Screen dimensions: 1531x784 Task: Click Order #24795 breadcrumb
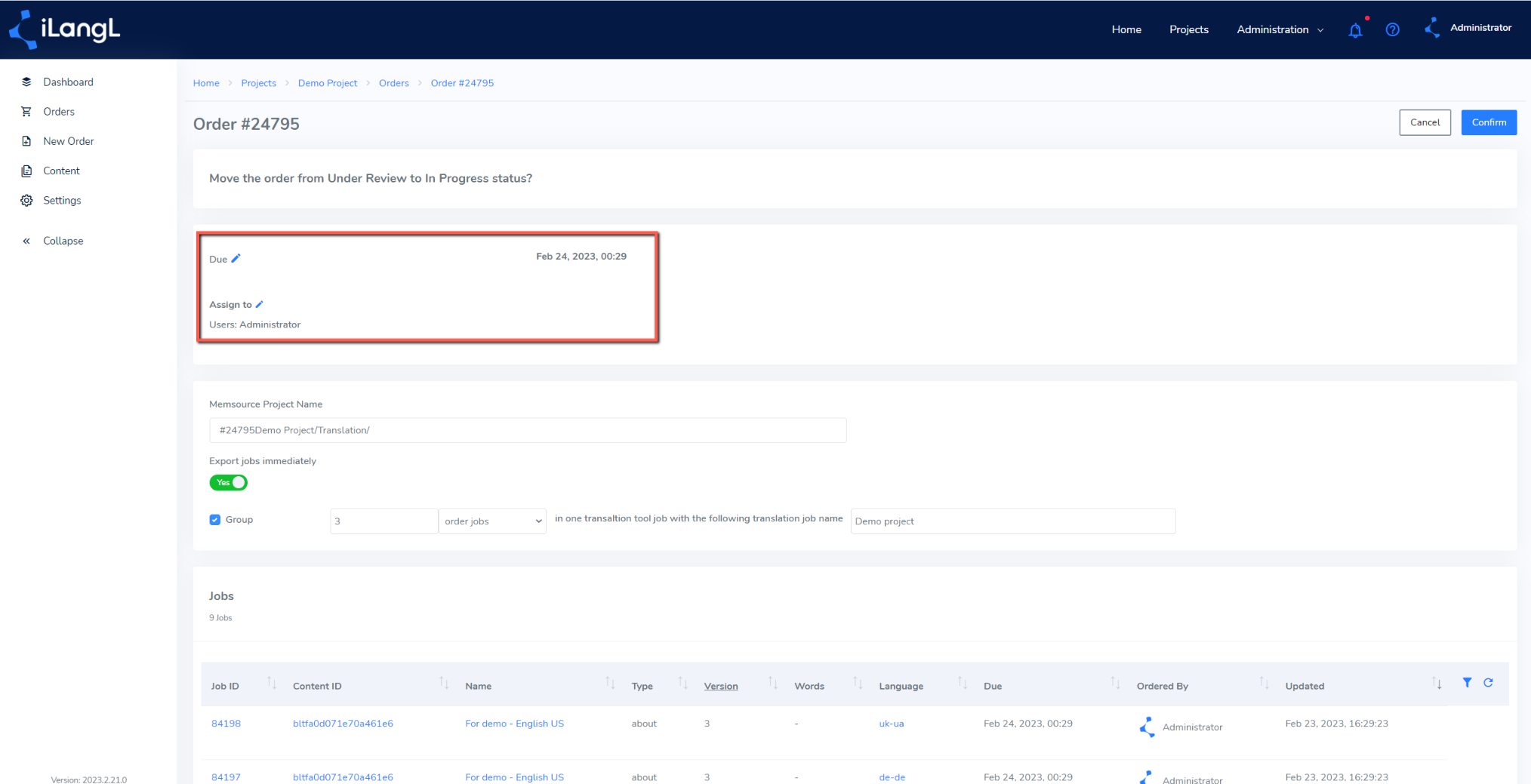coord(462,83)
